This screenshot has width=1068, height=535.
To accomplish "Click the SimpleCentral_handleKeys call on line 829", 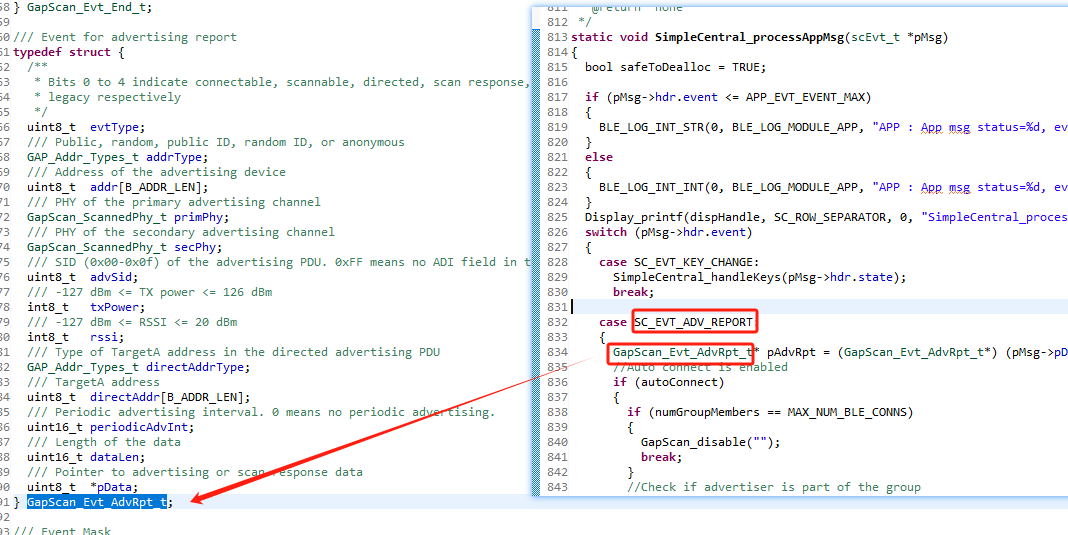I will click(x=697, y=277).
